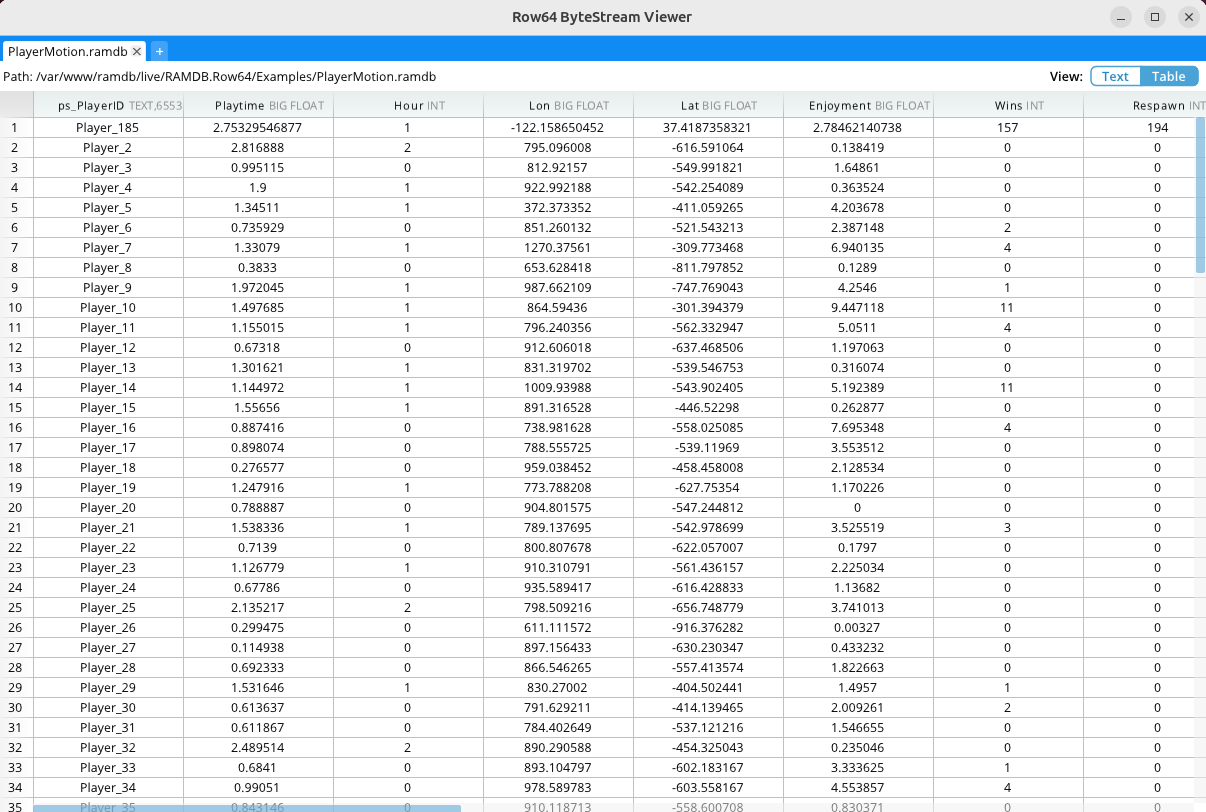Select the Player_34 cell
Screen dimensions: 1206x812
pos(108,788)
